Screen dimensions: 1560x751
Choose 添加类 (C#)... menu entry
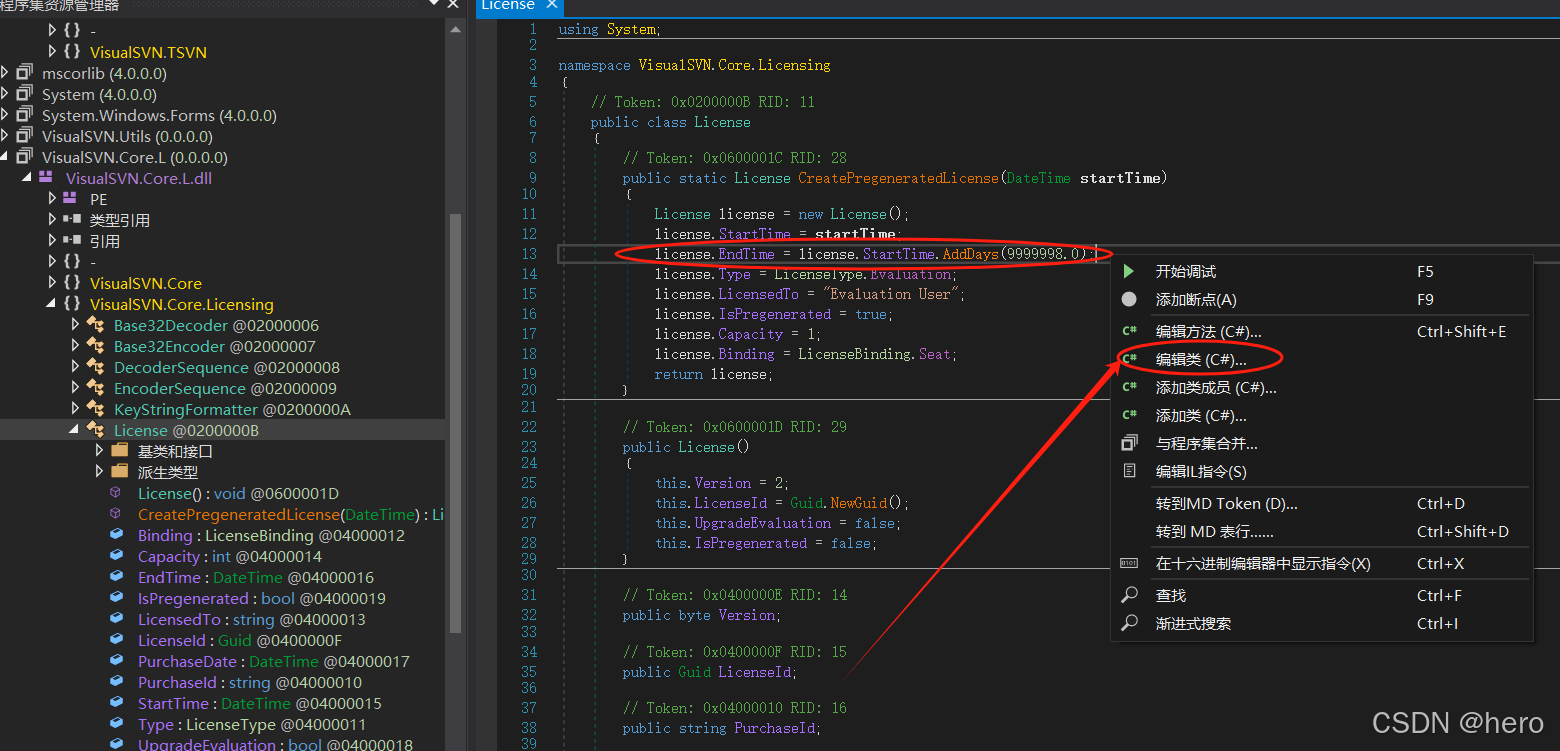point(1322,415)
